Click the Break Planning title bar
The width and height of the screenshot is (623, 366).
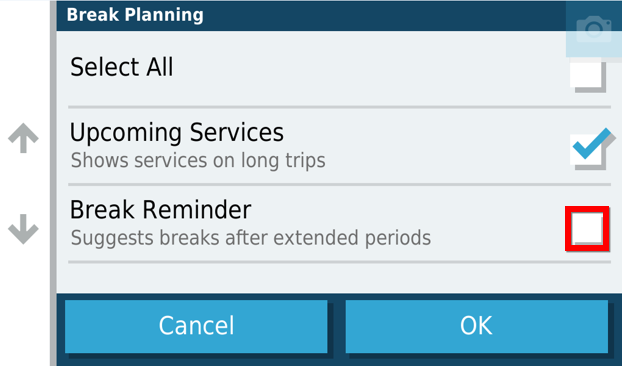(x=311, y=15)
